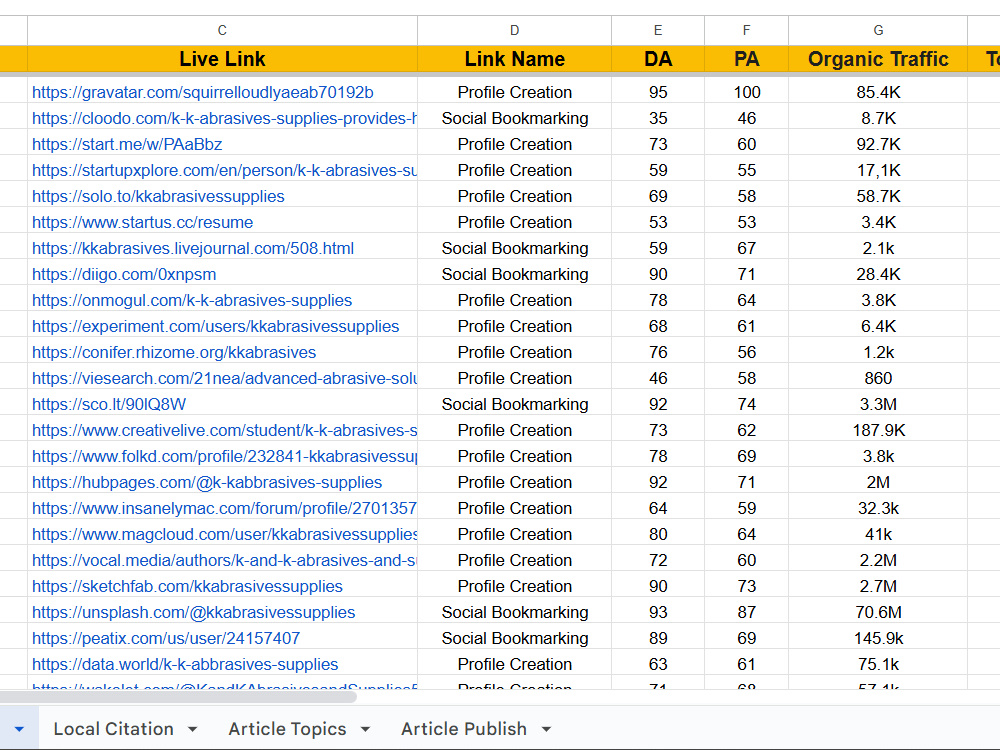Click the horizontal scrollbar thumb

(x=178, y=696)
